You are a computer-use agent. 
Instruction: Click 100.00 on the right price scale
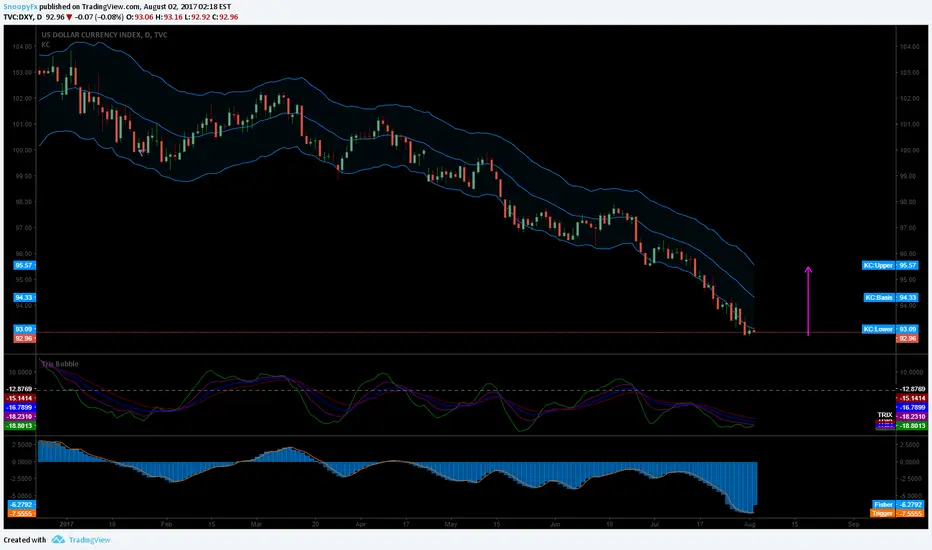tap(909, 150)
